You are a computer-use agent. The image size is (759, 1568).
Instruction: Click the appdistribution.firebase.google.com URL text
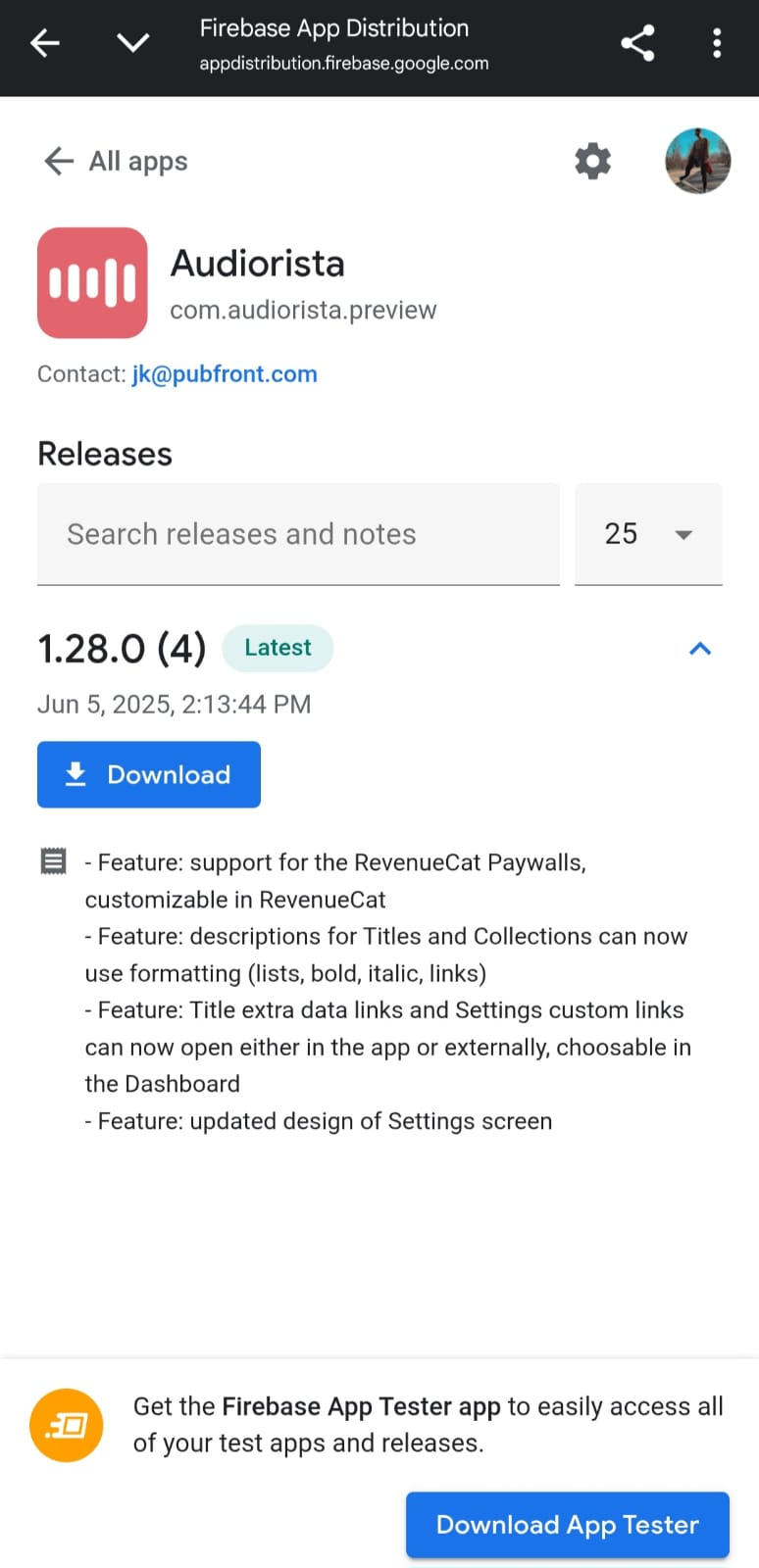pos(344,64)
